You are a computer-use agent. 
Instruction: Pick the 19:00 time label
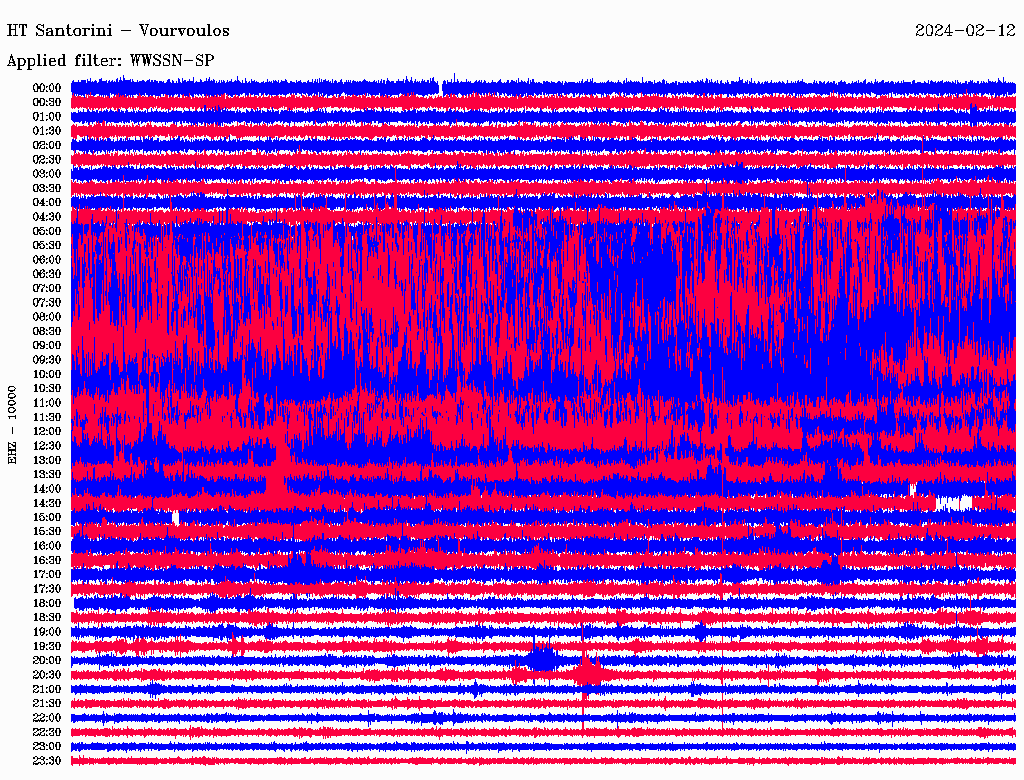(x=47, y=632)
